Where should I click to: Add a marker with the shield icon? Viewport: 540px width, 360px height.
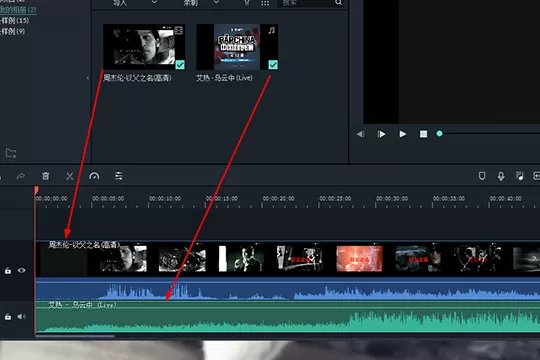(x=482, y=176)
